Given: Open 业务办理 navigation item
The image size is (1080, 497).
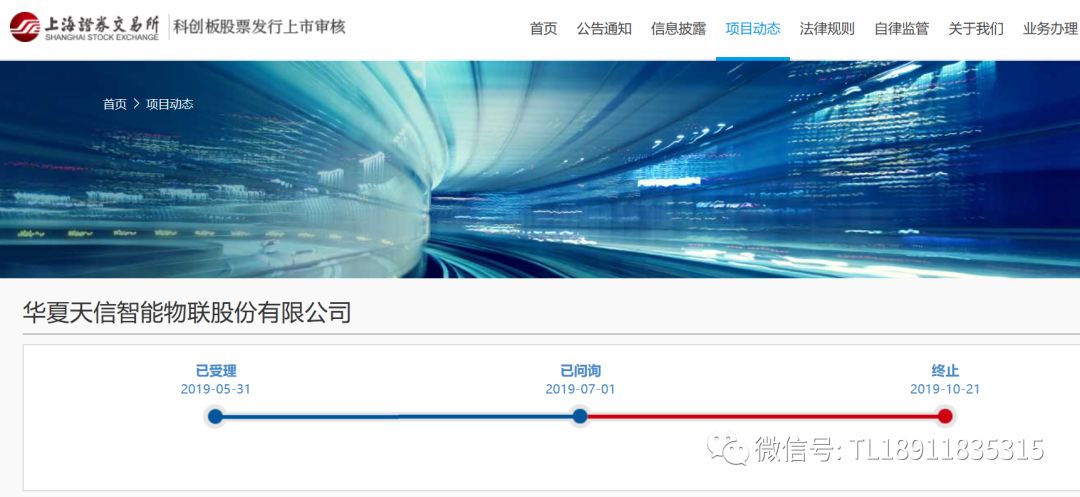Looking at the screenshot, I should coord(1050,29).
